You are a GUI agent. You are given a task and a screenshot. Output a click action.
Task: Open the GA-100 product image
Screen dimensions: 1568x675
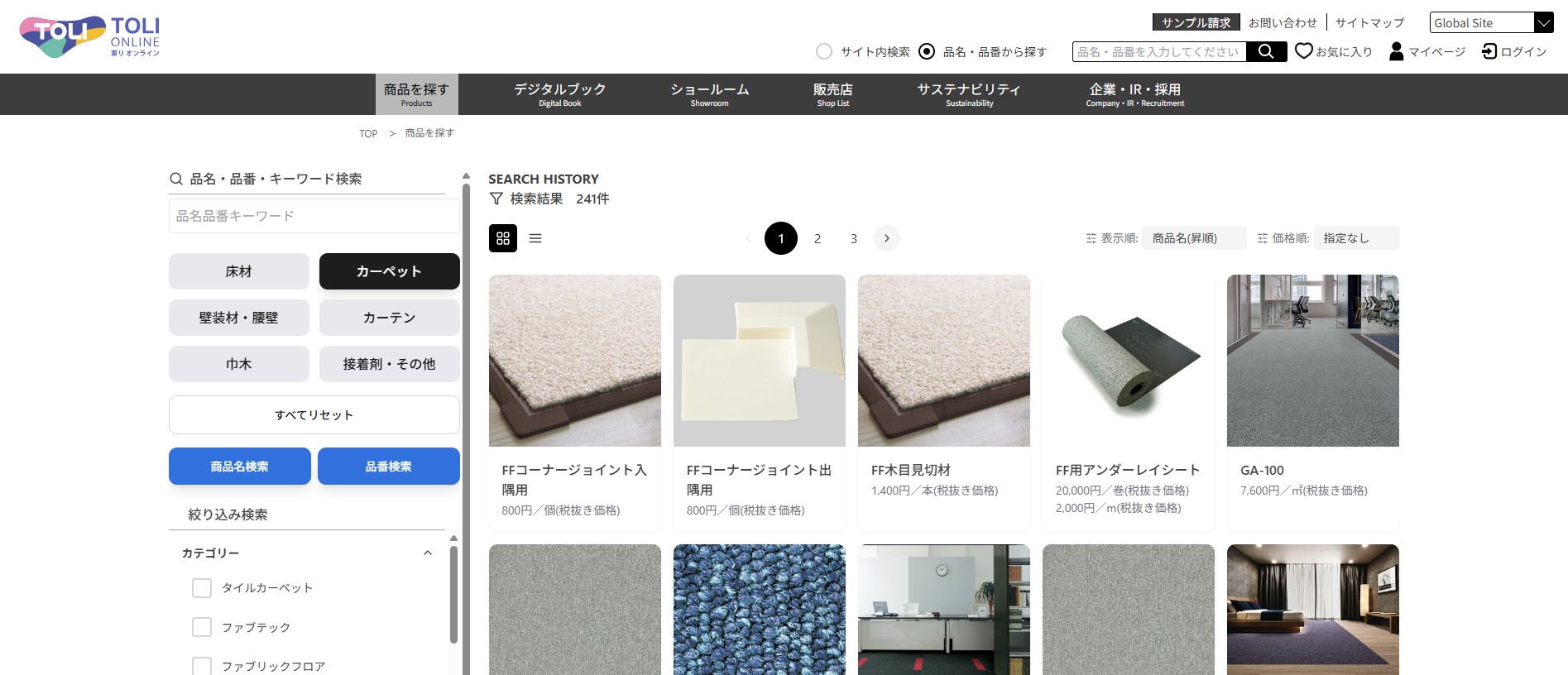(1313, 361)
